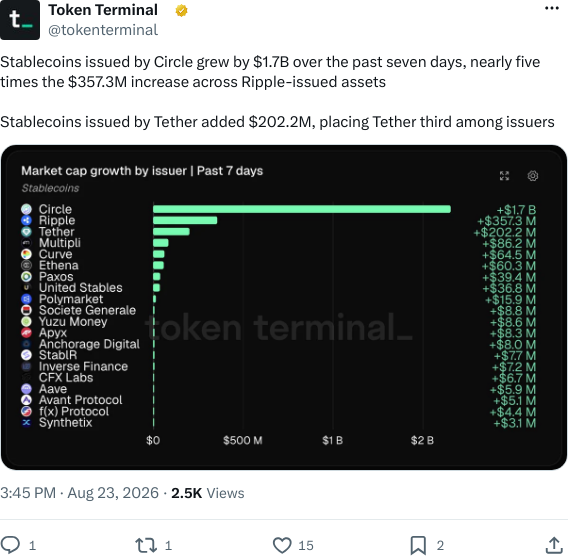Click the Curve issuer logo

(26, 254)
